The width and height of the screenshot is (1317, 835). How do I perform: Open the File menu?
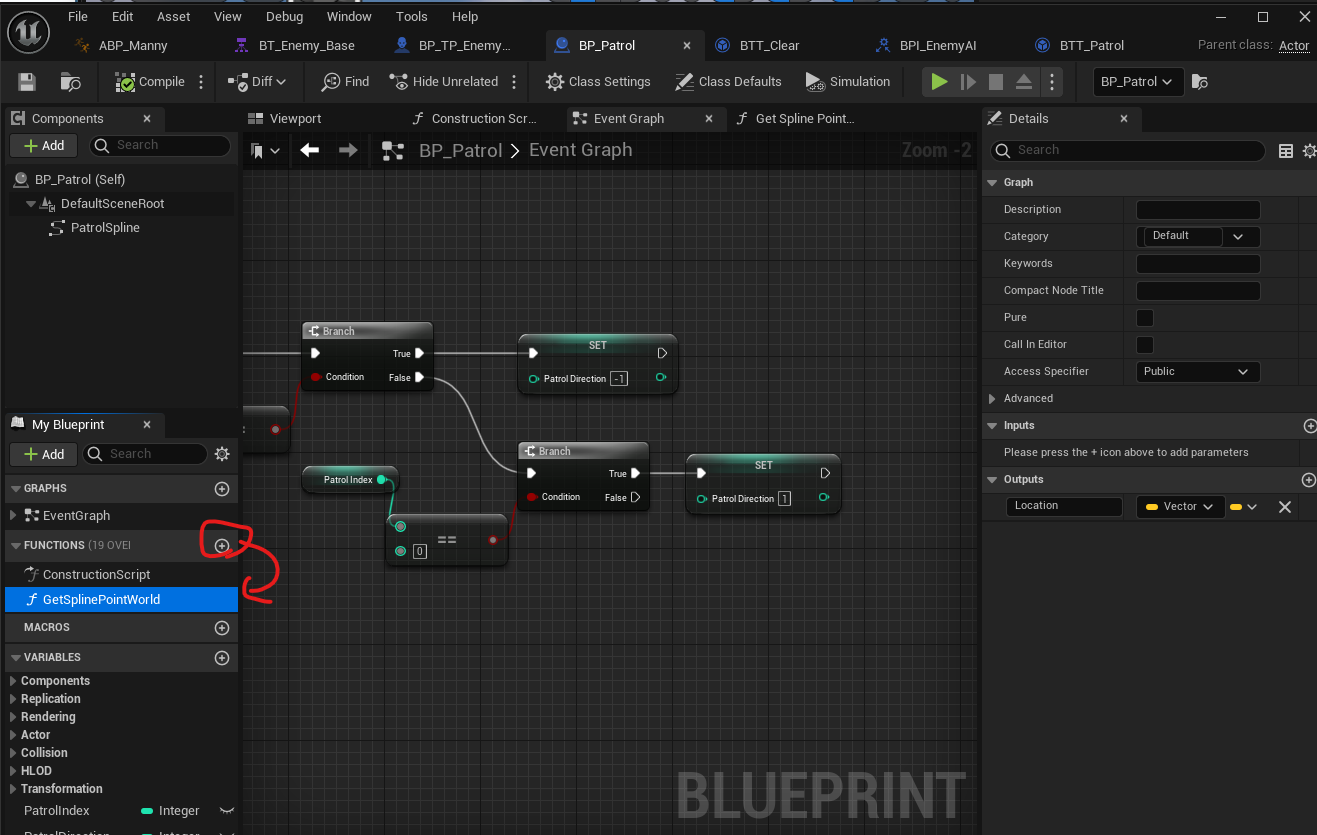(x=77, y=16)
